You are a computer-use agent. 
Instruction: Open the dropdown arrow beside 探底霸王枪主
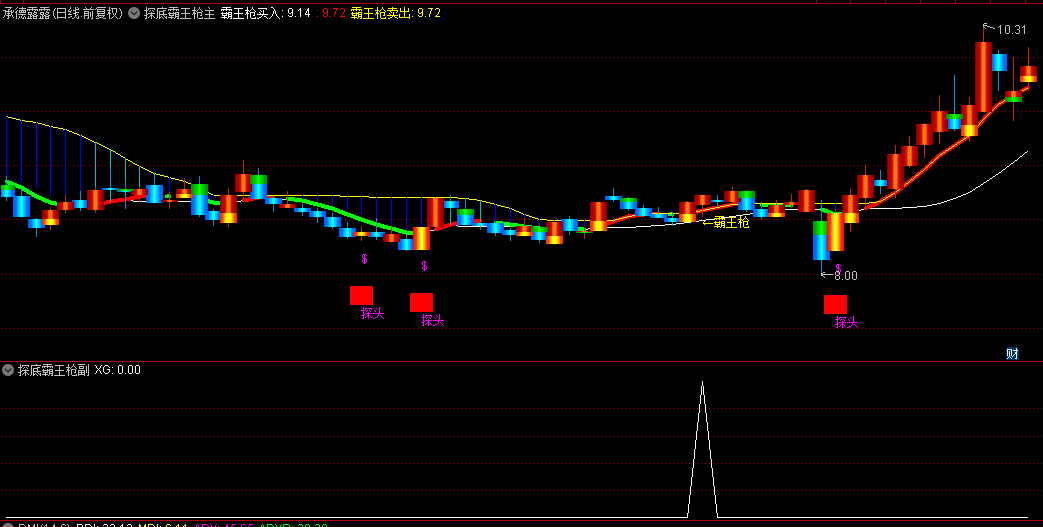click(134, 13)
